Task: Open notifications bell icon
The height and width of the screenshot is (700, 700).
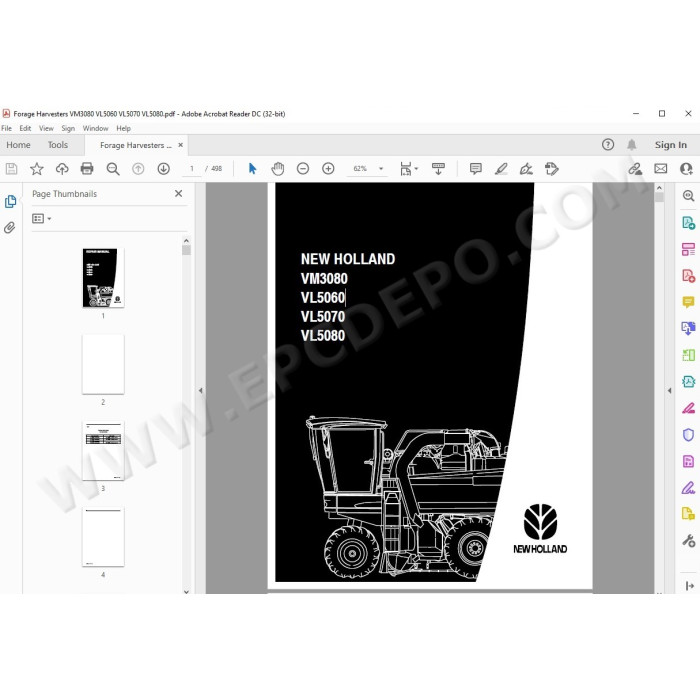Action: 632,145
